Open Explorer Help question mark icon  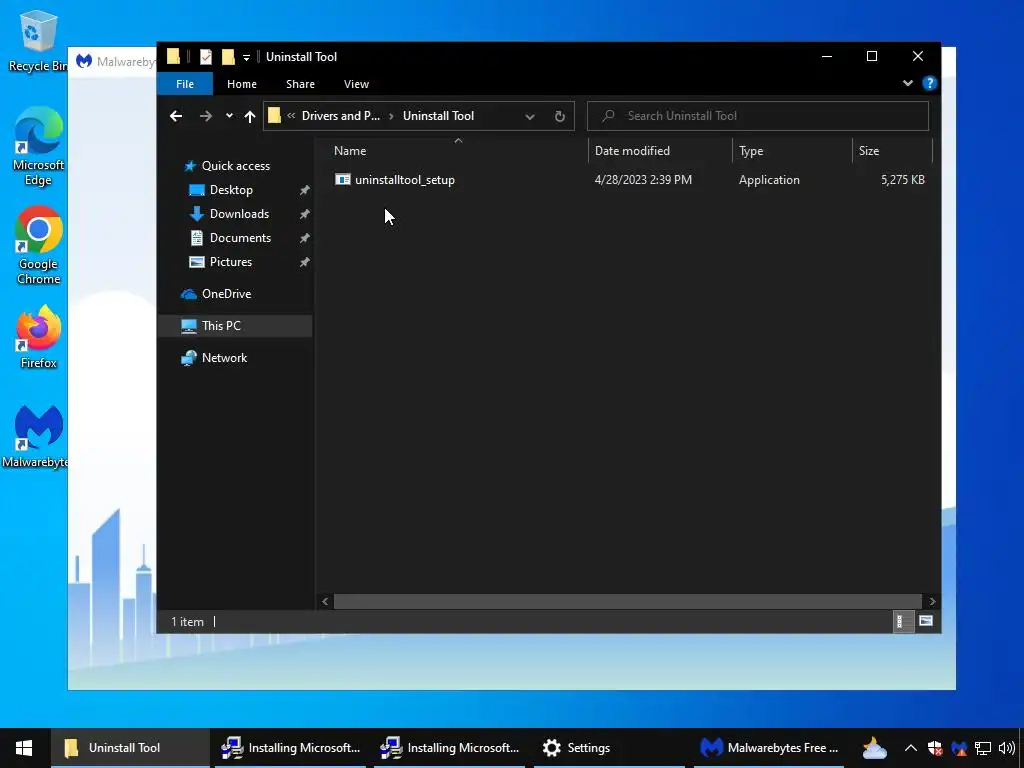929,84
